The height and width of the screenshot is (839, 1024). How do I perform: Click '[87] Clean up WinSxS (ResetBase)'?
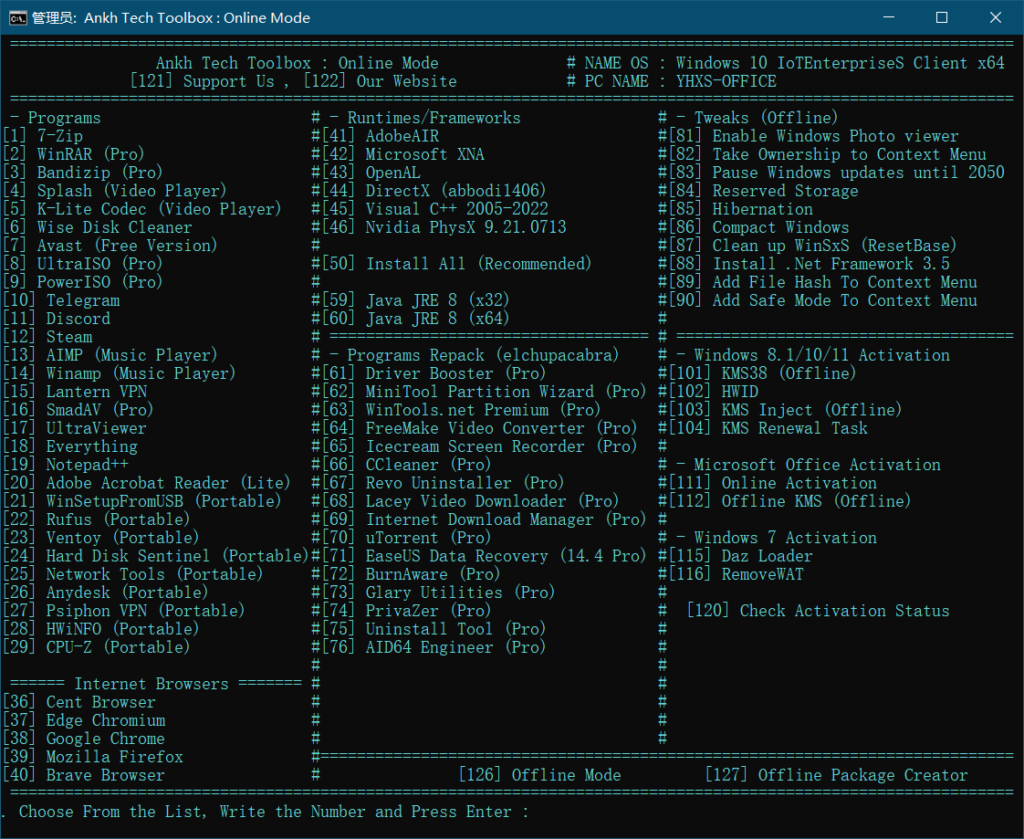click(812, 245)
